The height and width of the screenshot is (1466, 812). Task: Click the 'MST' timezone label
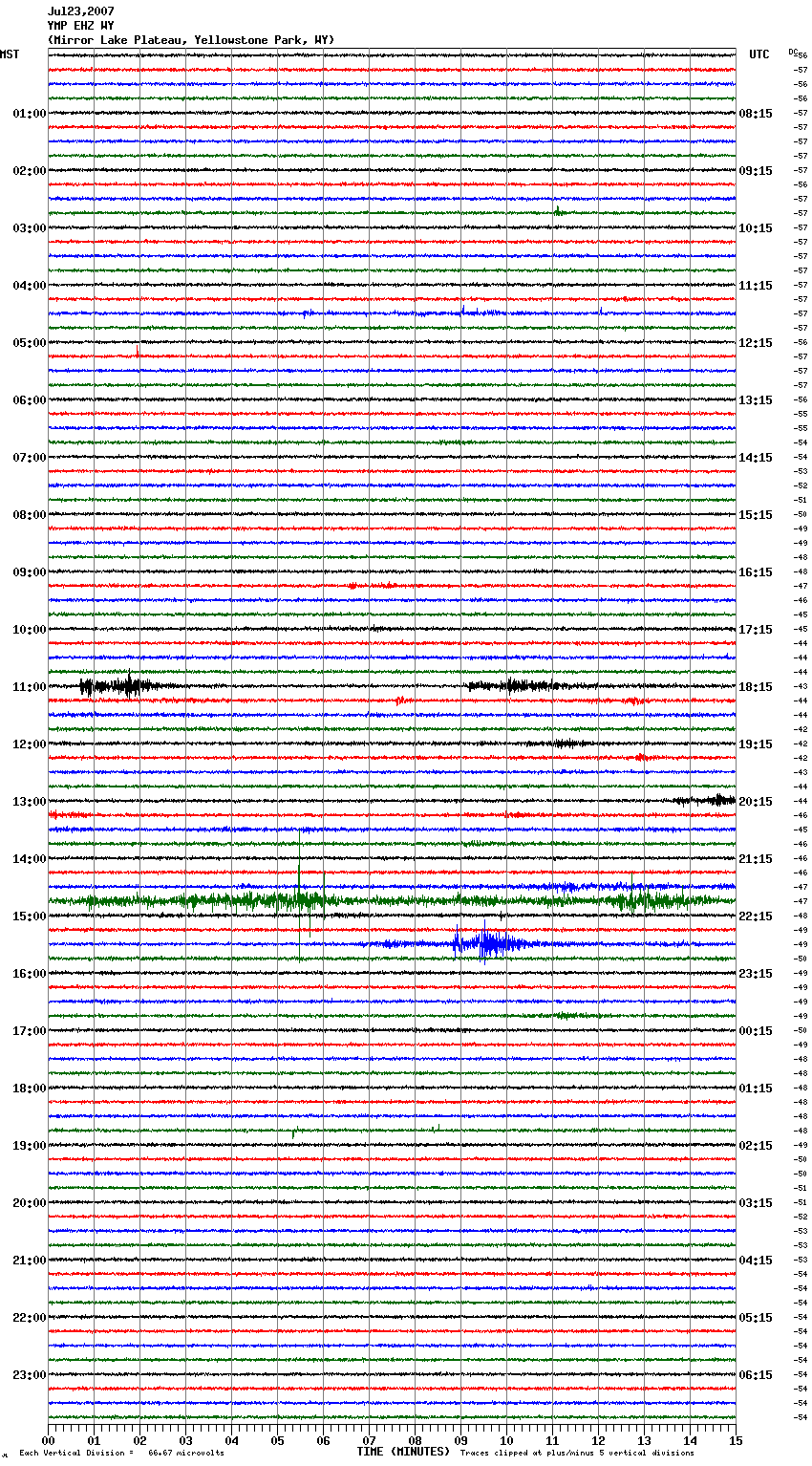pos(10,54)
